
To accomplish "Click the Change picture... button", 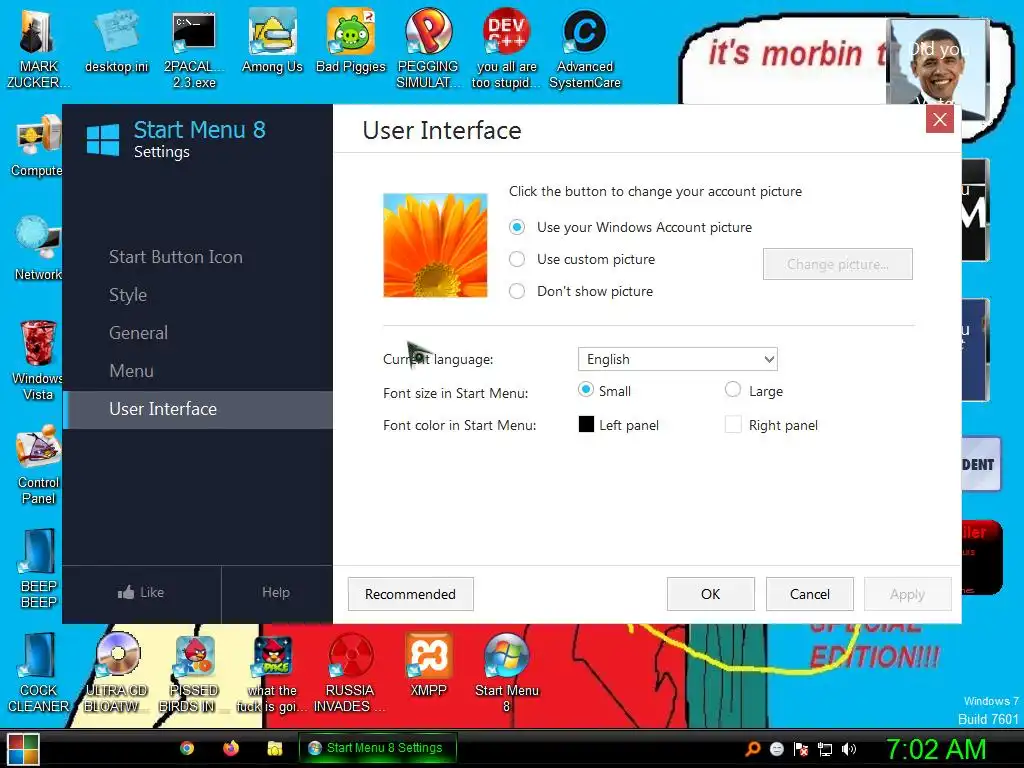I will (837, 264).
